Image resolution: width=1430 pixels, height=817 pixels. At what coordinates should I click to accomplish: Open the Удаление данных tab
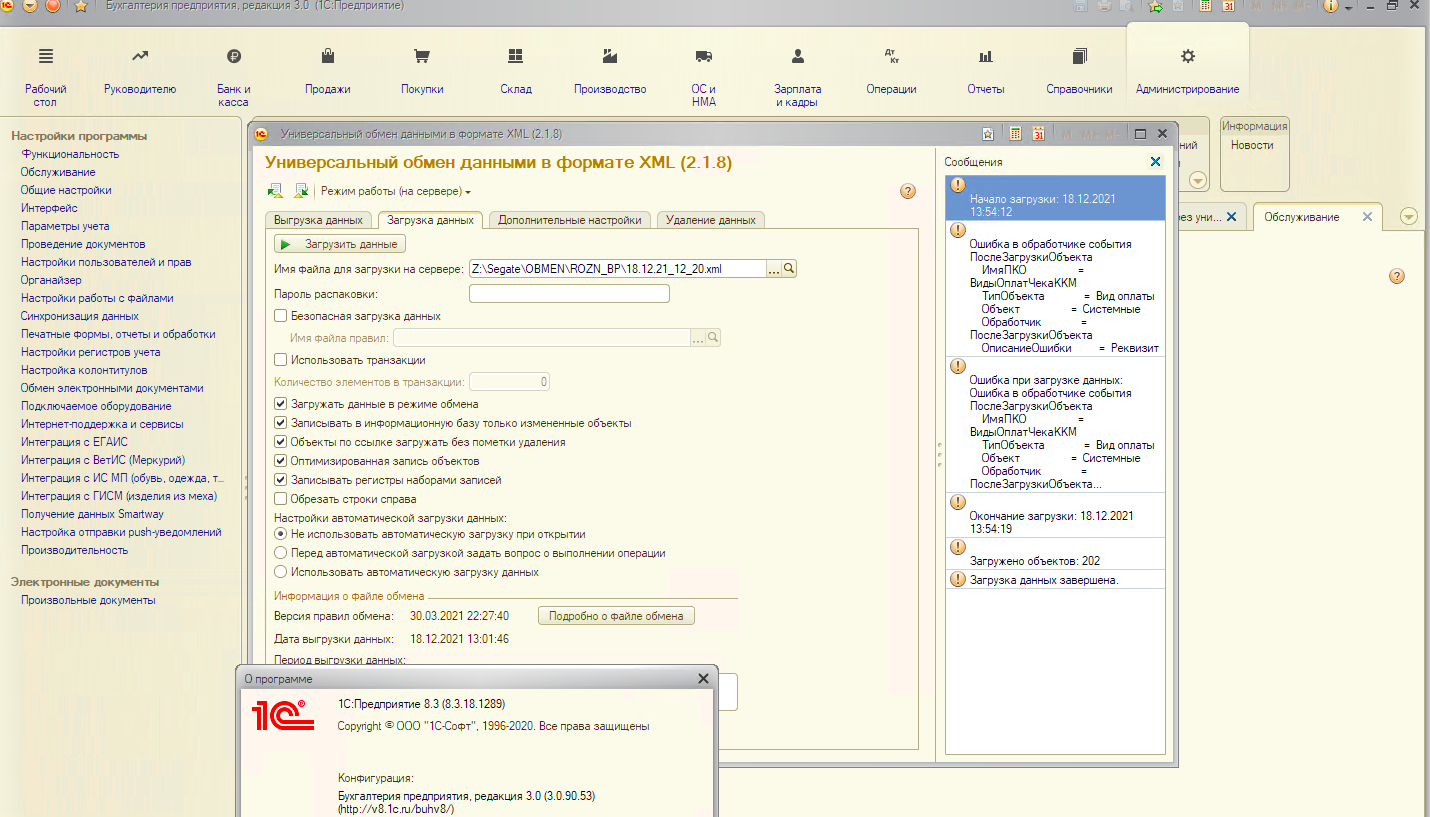(x=711, y=220)
